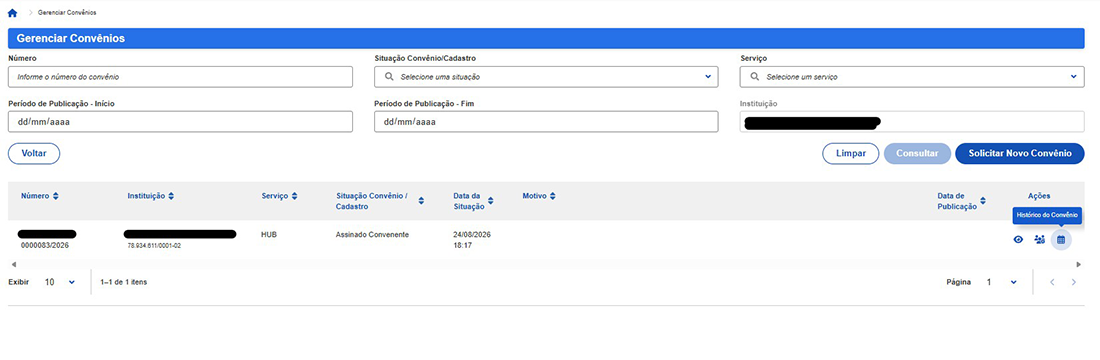The height and width of the screenshot is (360, 1100).
Task: Click the Limpar button
Action: (x=850, y=154)
